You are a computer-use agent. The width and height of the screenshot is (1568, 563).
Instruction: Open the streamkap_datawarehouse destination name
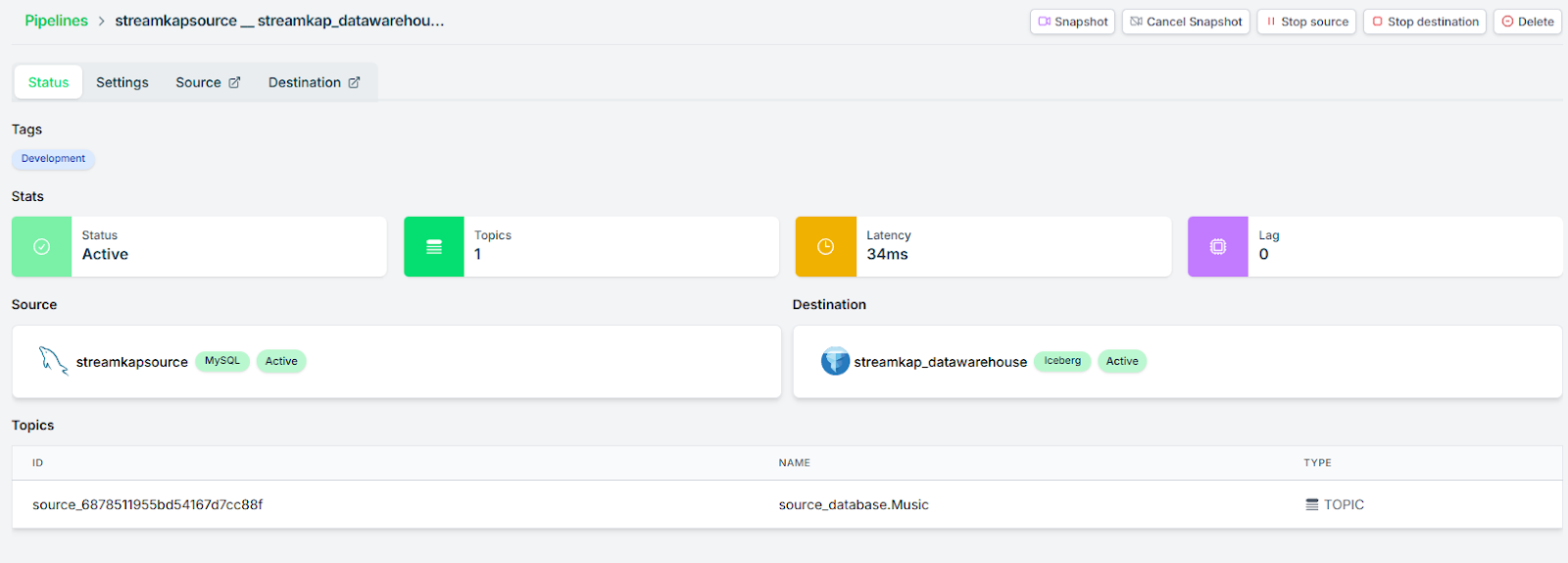(x=941, y=362)
